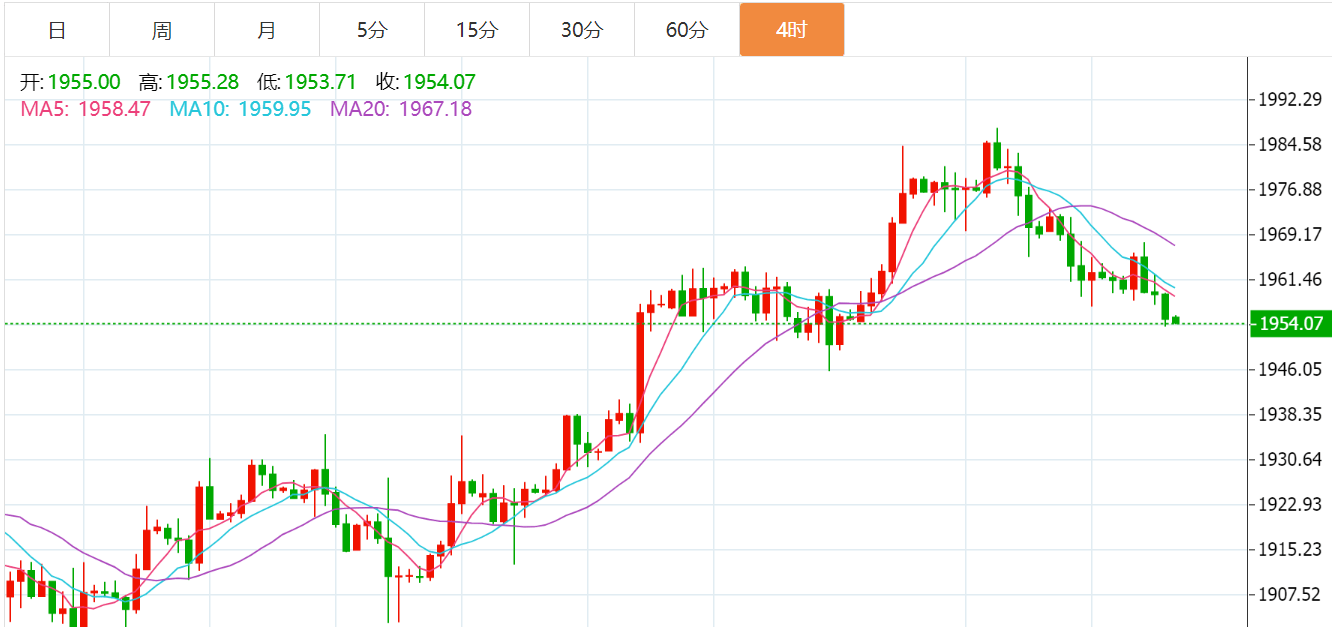Click the 高 high price 1955.28

click(x=202, y=83)
